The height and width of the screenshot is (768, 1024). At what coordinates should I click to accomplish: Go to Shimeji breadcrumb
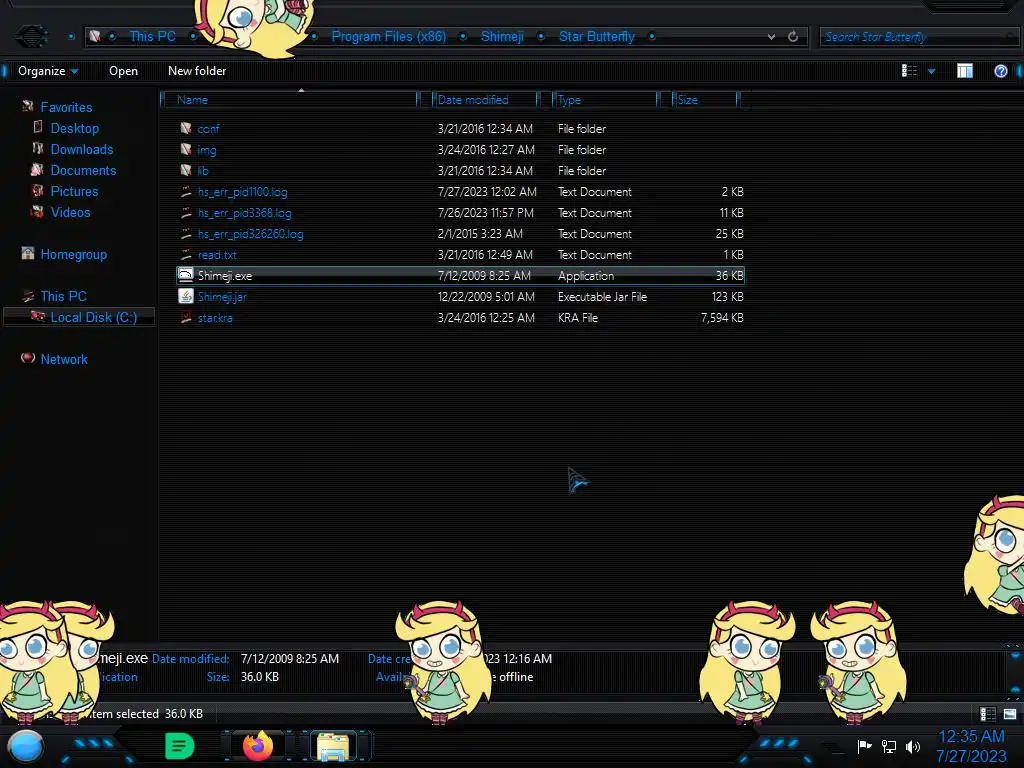click(x=502, y=36)
